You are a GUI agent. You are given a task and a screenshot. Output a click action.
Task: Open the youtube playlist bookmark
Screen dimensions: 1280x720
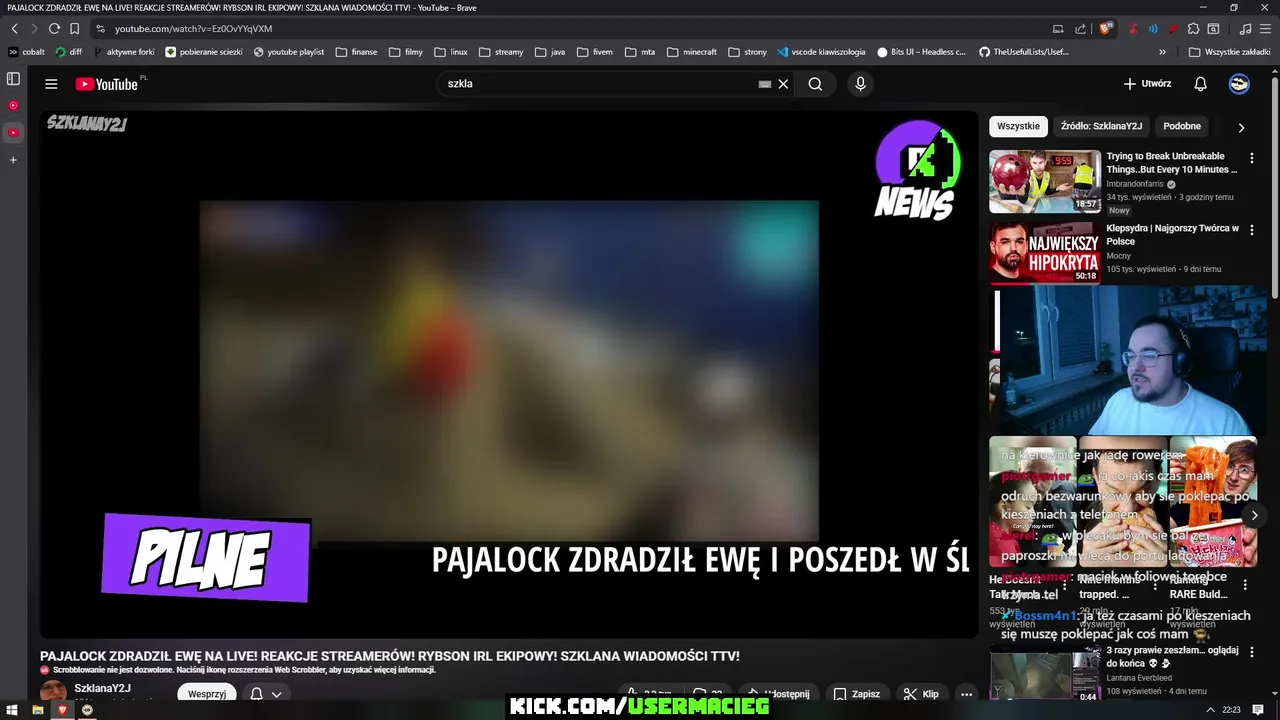pyautogui.click(x=289, y=52)
